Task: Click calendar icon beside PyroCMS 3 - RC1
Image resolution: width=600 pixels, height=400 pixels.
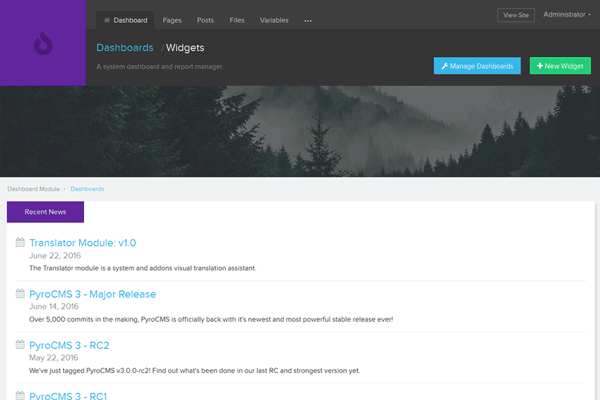Action: click(20, 395)
